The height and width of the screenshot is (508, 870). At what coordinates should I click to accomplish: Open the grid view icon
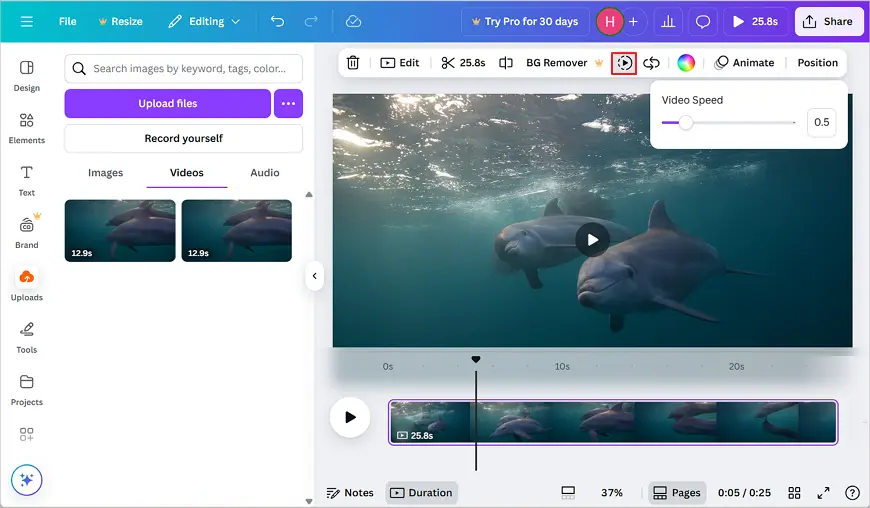pyautogui.click(x=795, y=492)
